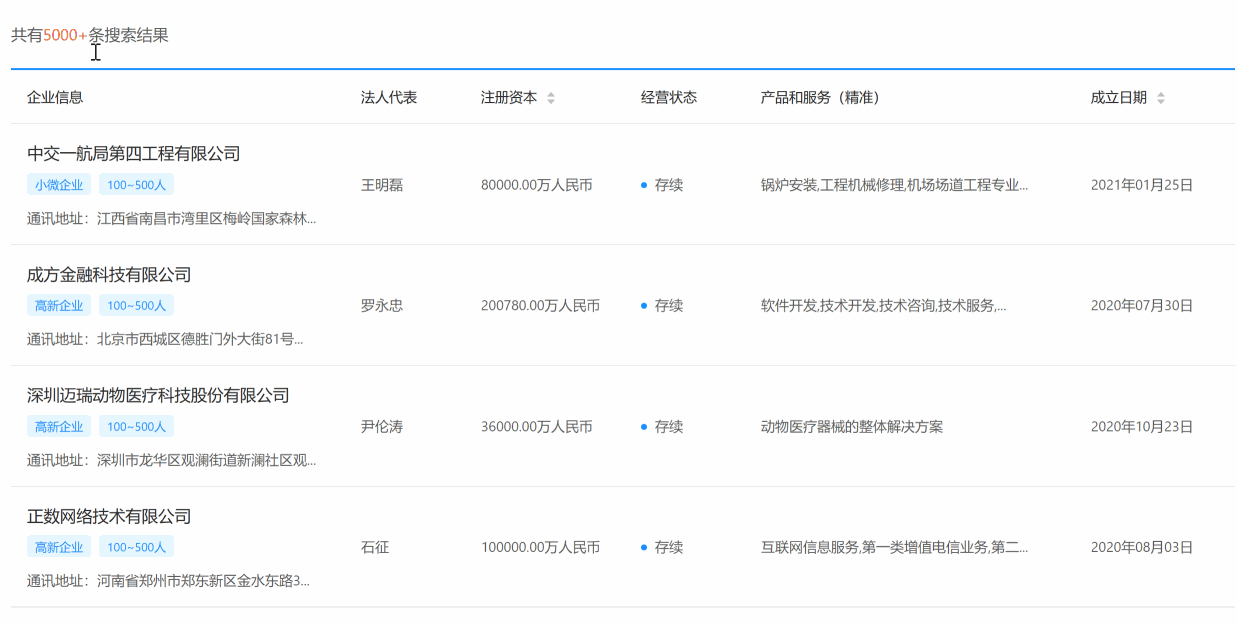Click legal representative 尹伦涛
This screenshot has height=626, width=1238.
pos(382,427)
